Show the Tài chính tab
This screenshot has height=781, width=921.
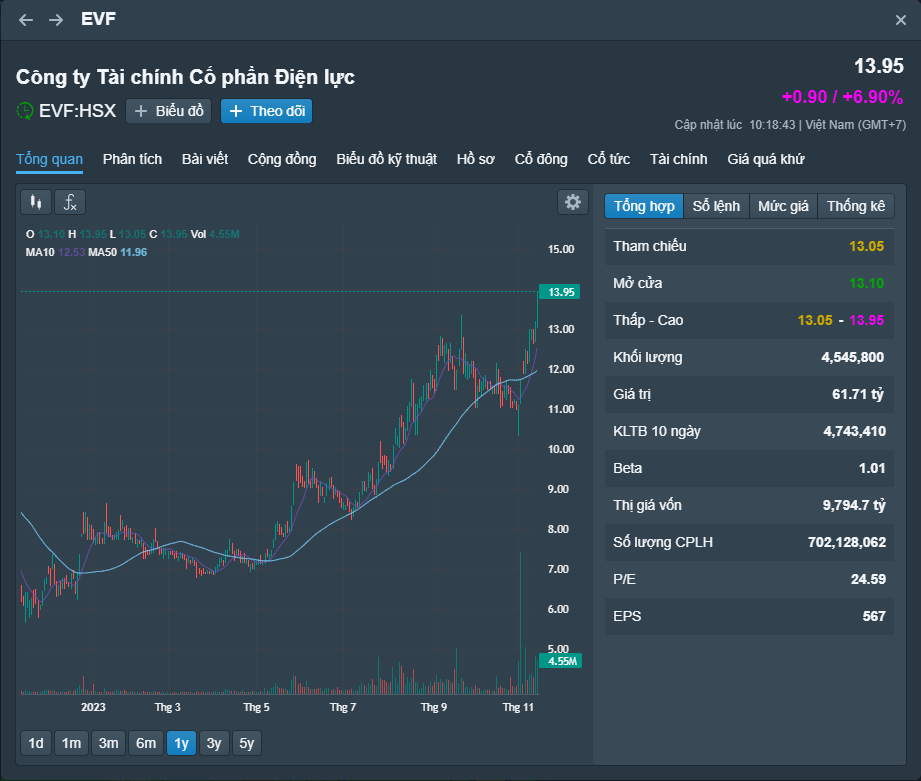click(x=678, y=159)
